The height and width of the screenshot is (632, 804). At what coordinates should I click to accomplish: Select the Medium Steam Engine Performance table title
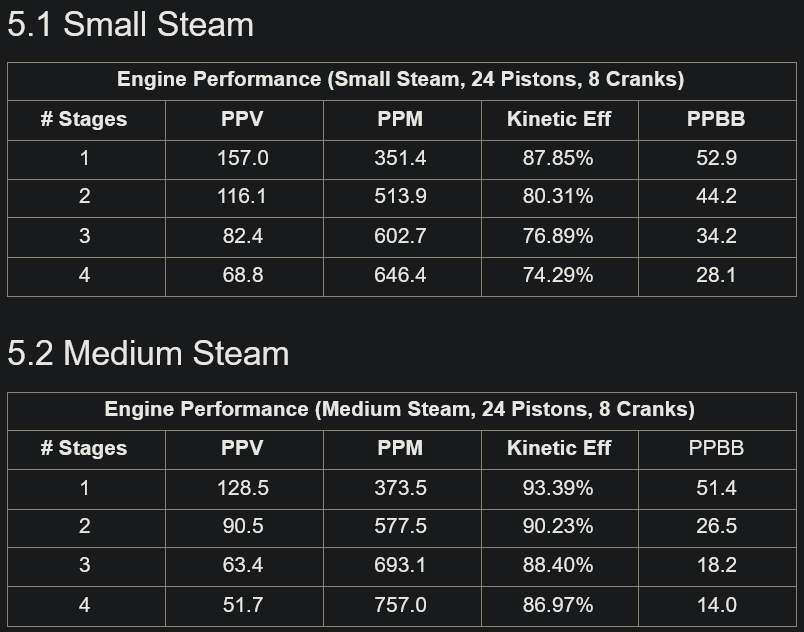(x=400, y=409)
